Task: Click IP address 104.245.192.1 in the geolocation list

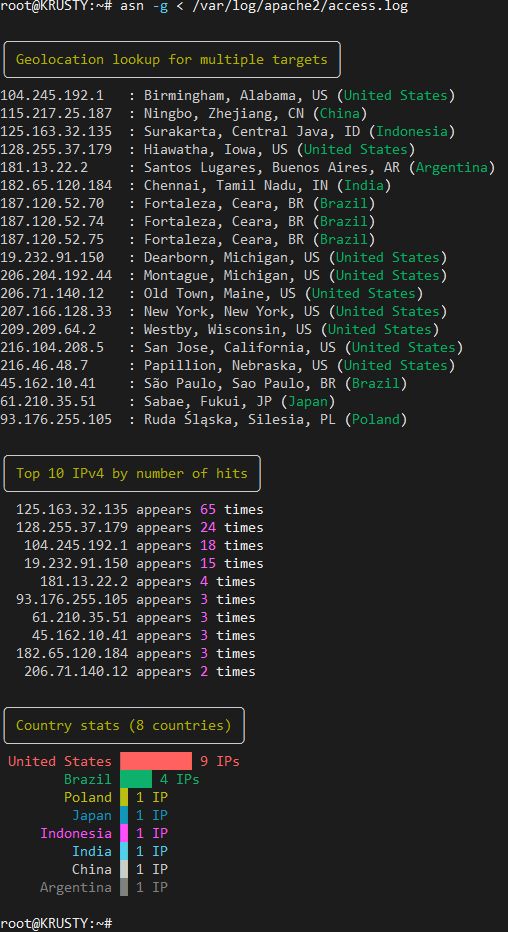Action: click(x=52, y=96)
